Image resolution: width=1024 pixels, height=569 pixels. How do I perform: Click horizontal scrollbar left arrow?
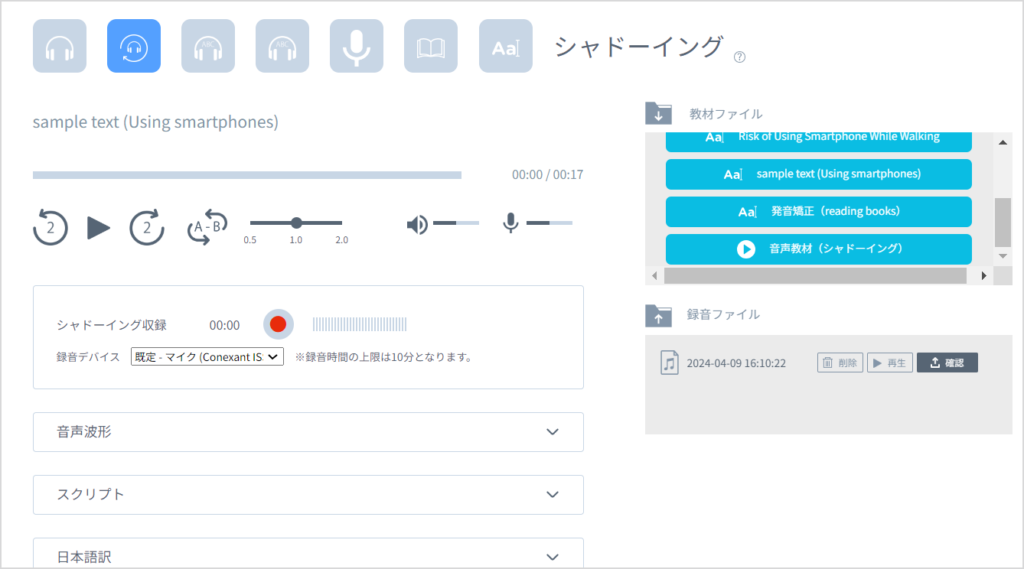tap(655, 276)
